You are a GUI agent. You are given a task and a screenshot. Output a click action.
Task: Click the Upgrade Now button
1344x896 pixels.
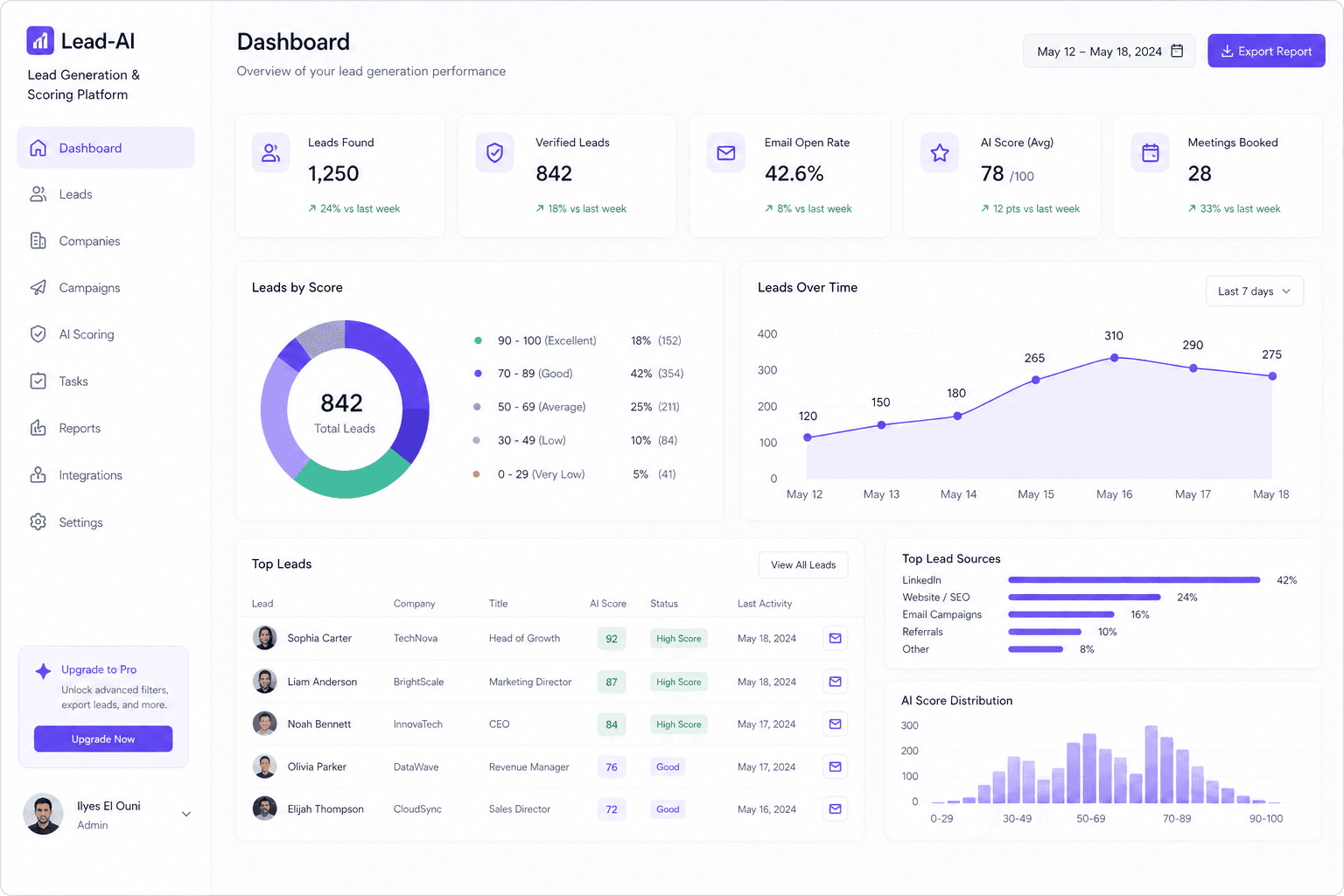(103, 738)
